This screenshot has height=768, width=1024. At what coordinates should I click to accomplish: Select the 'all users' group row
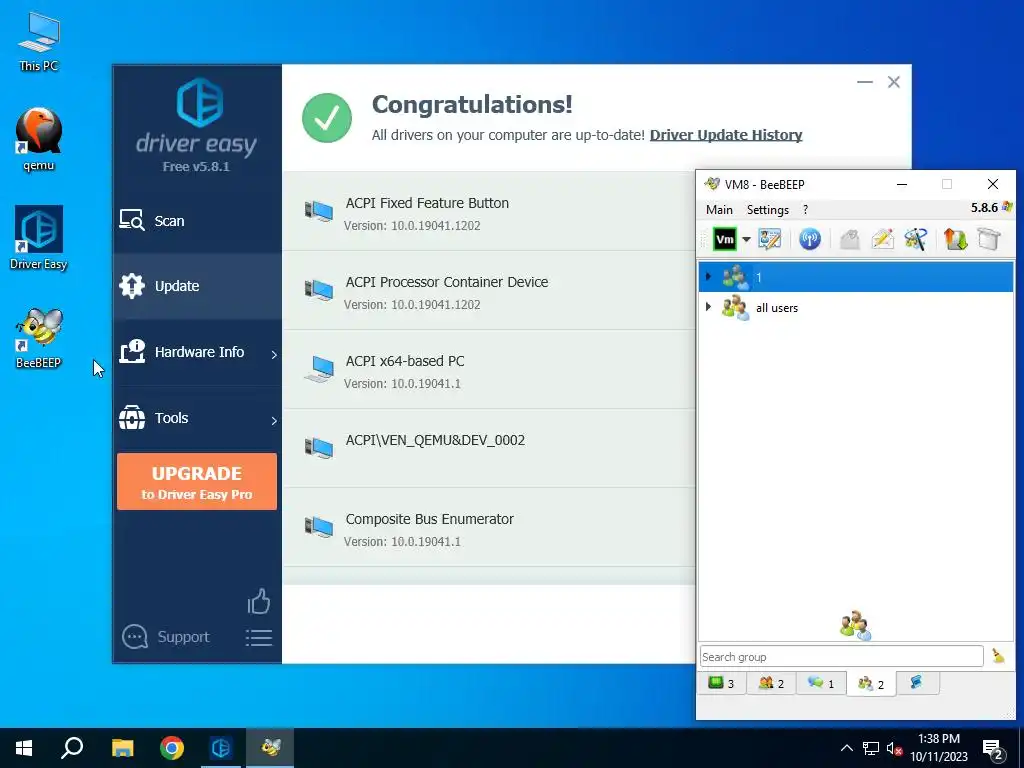tap(856, 308)
